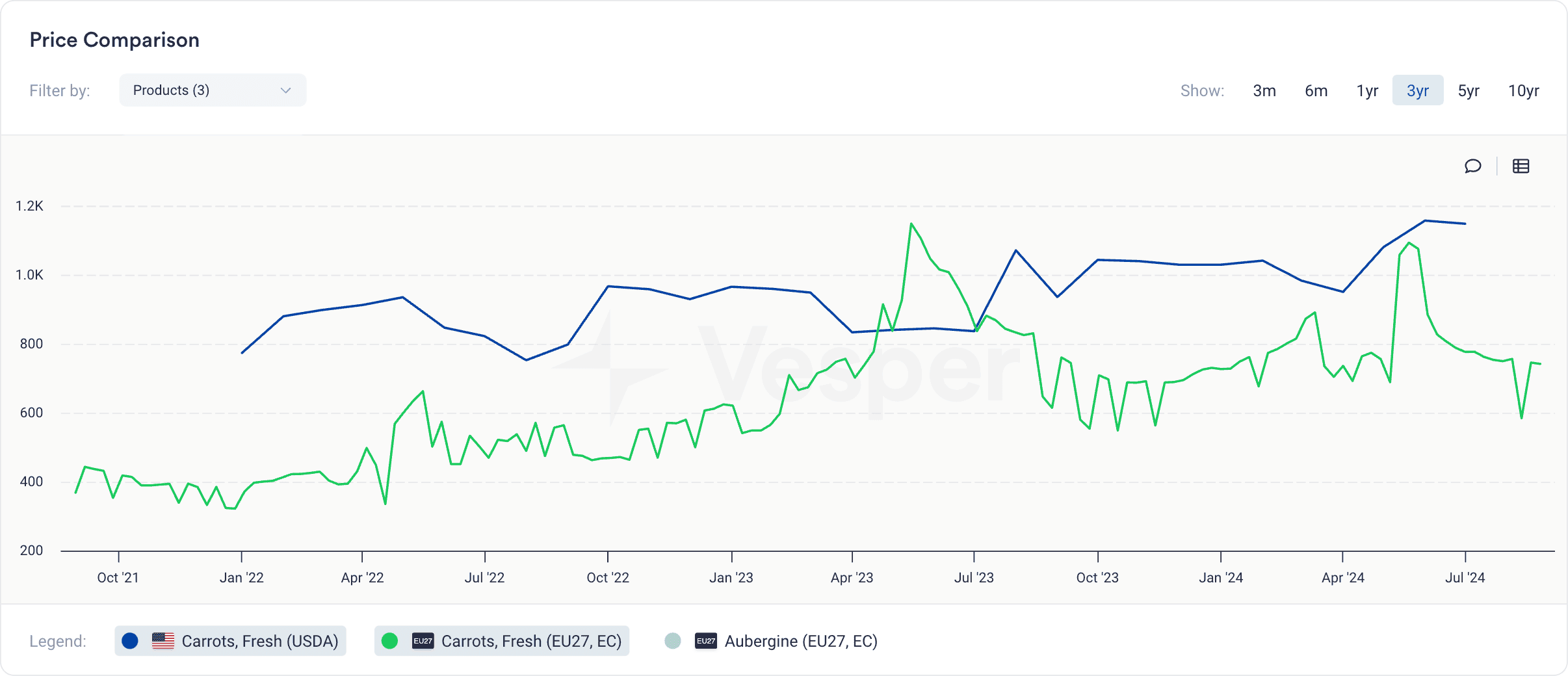Select the 6m time range

click(1316, 90)
